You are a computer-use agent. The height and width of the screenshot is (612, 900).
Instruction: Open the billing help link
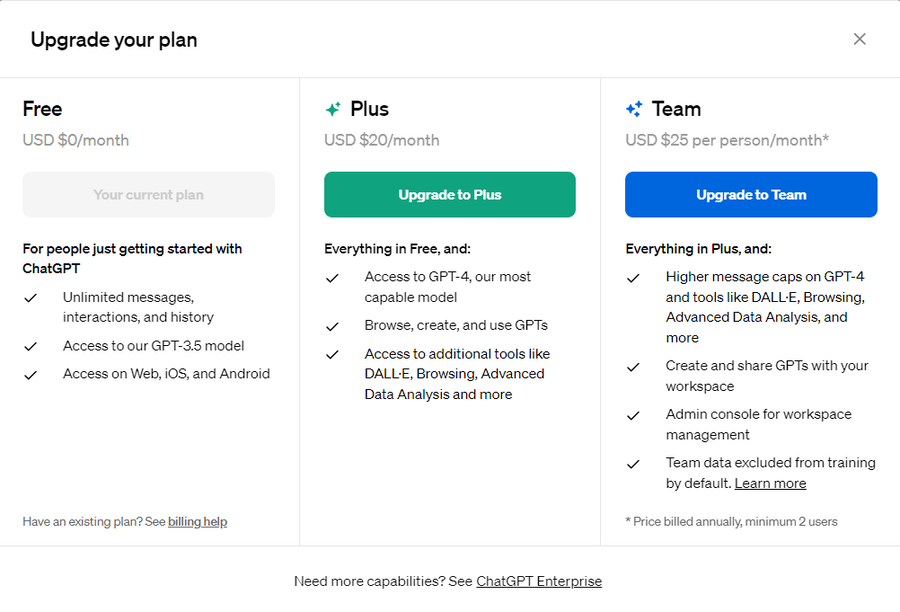tap(197, 521)
